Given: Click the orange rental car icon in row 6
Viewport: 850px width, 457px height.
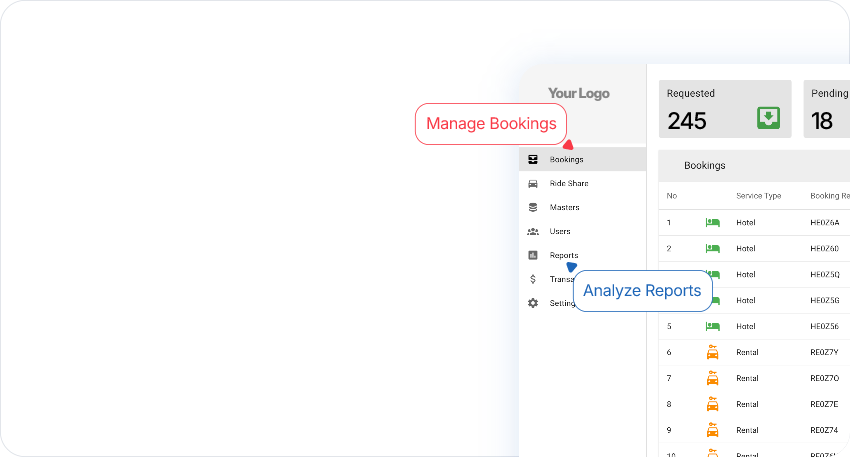Looking at the screenshot, I should tap(712, 352).
